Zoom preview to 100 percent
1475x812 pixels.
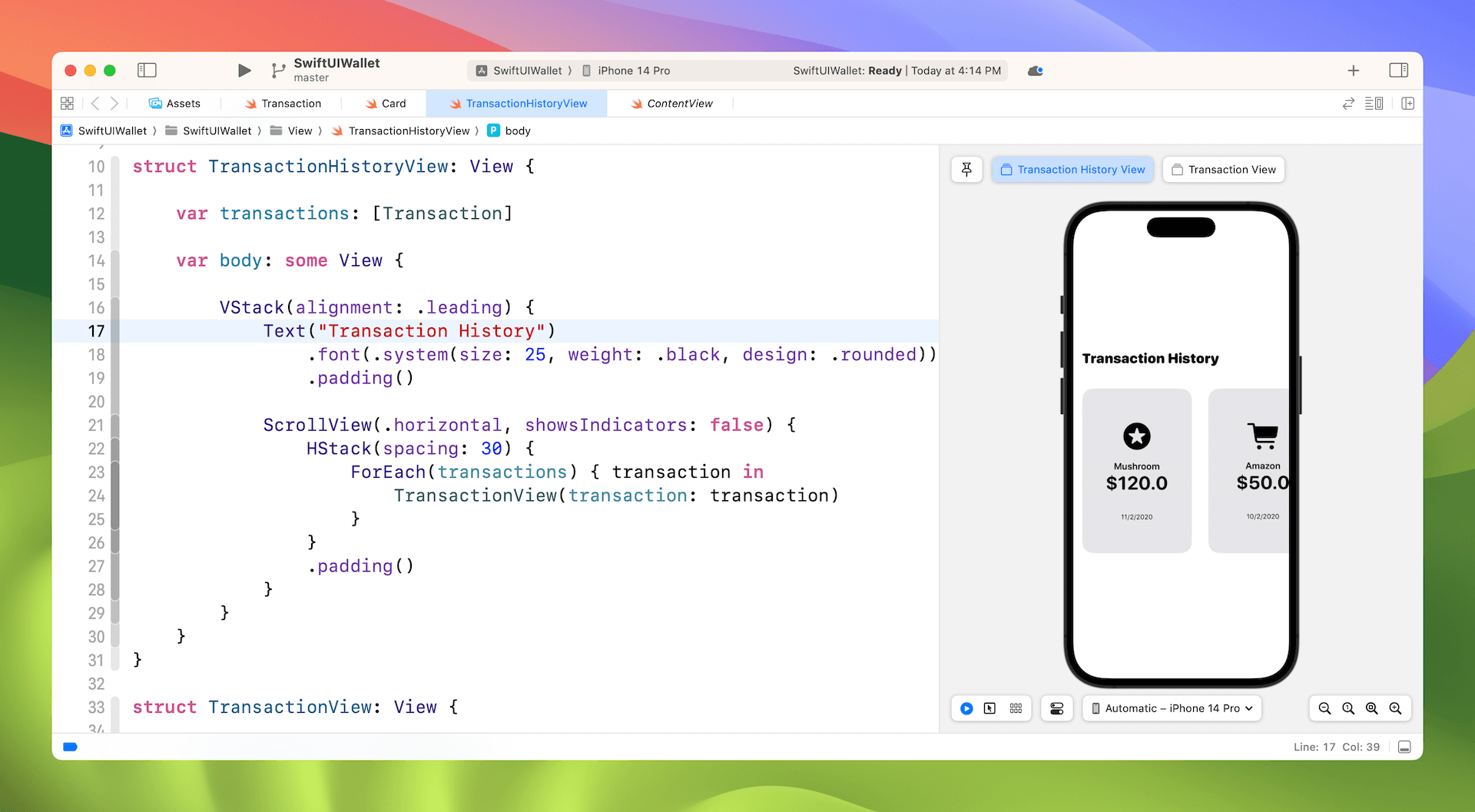1348,708
